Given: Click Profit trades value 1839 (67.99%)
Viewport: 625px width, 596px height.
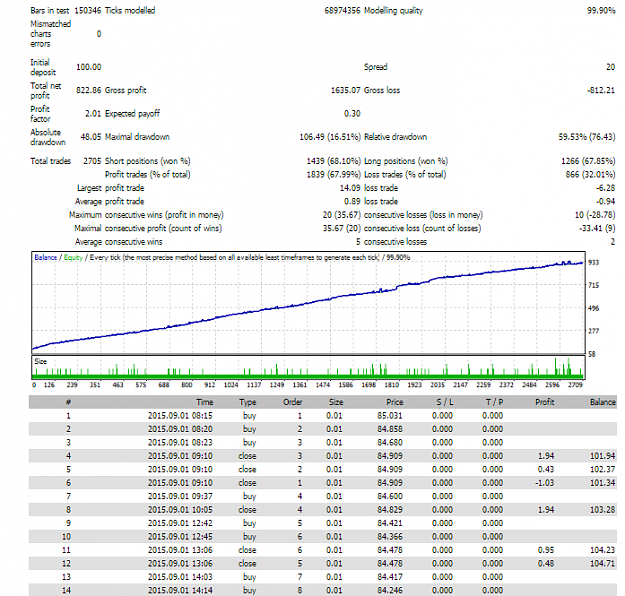Looking at the screenshot, I should (334, 175).
